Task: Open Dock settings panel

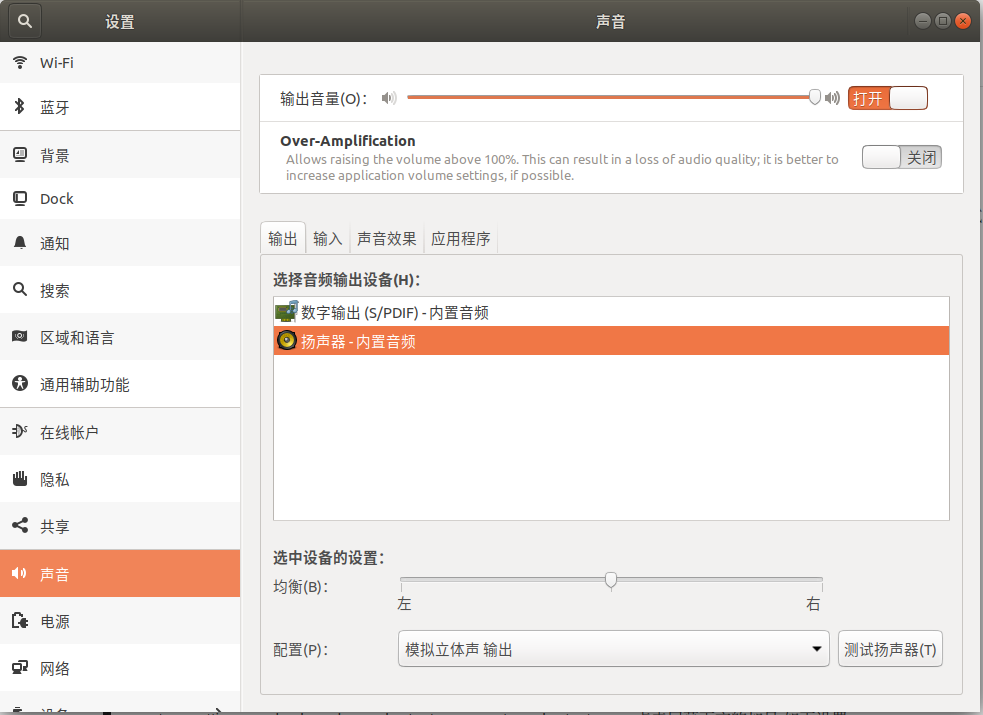Action: tap(120, 199)
